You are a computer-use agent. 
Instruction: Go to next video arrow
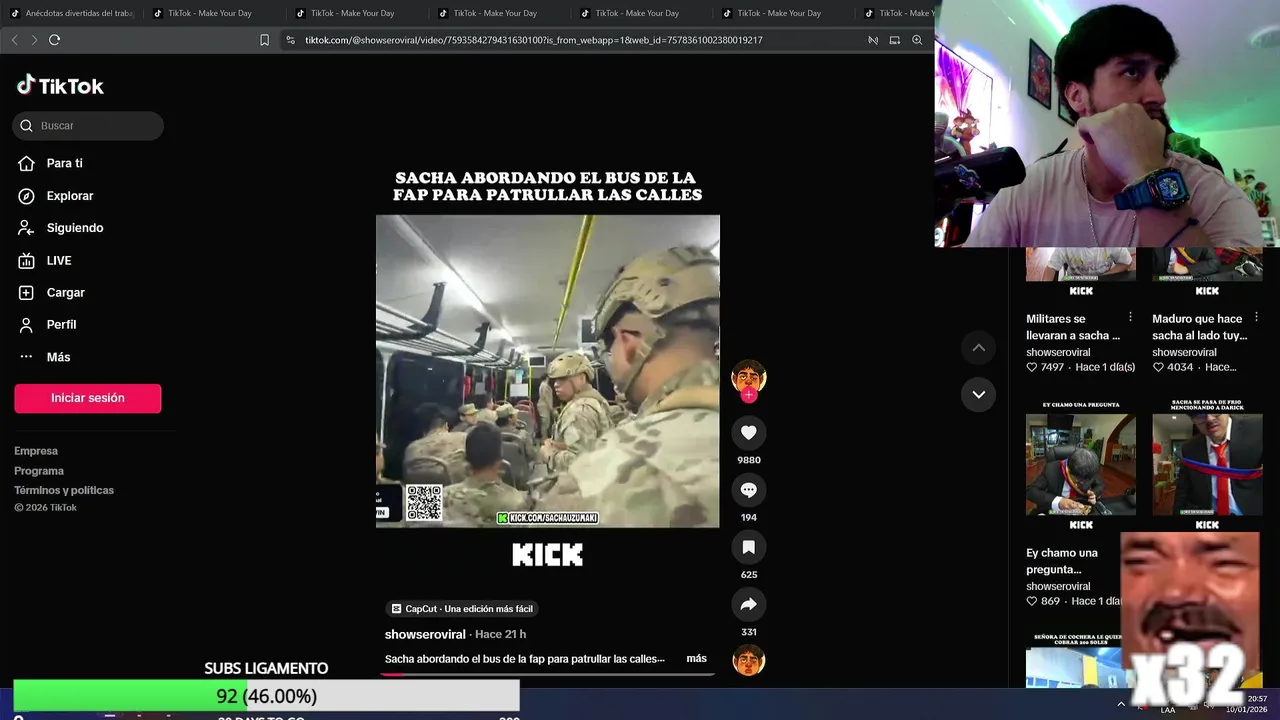pos(979,394)
